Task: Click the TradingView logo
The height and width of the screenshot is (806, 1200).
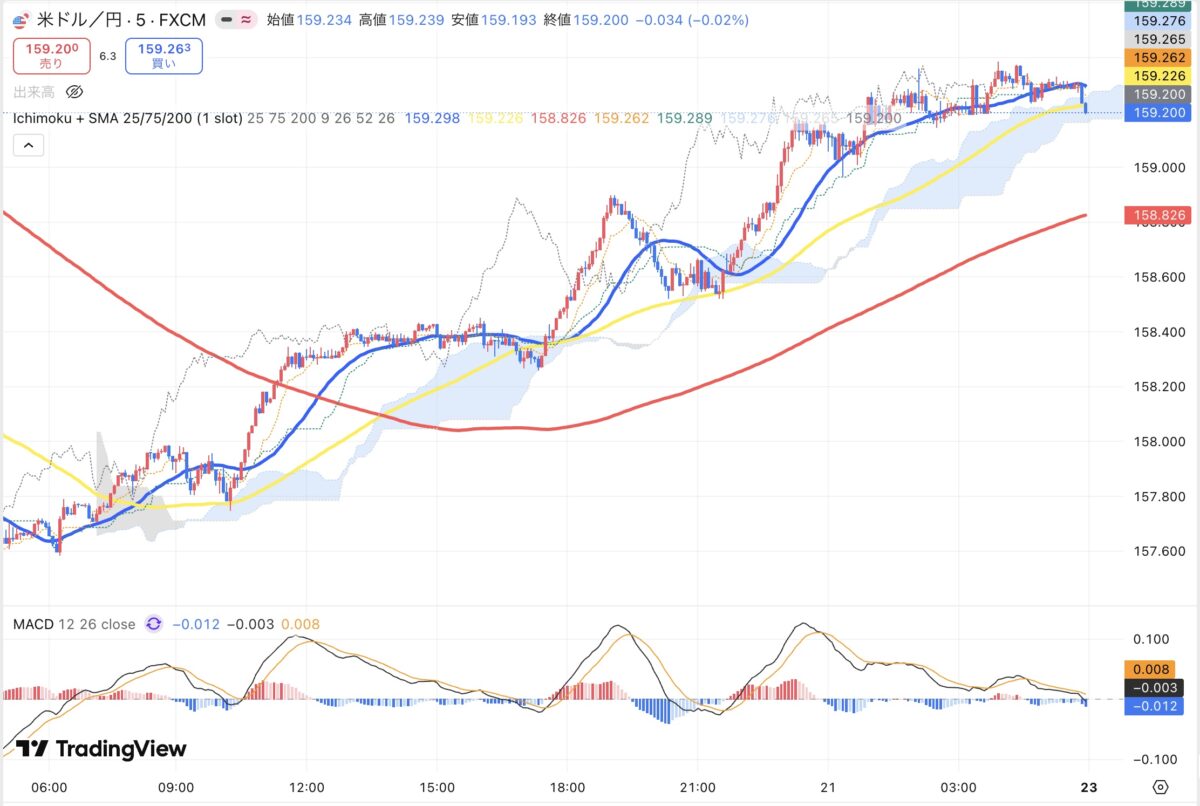Action: point(102,749)
